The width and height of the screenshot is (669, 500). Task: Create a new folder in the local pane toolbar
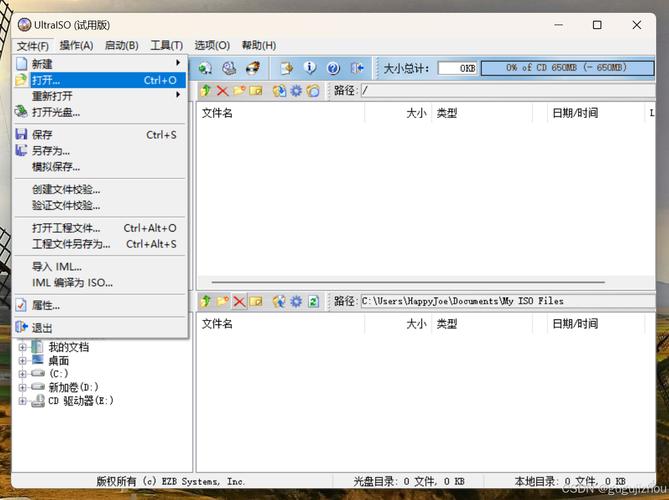(222, 301)
